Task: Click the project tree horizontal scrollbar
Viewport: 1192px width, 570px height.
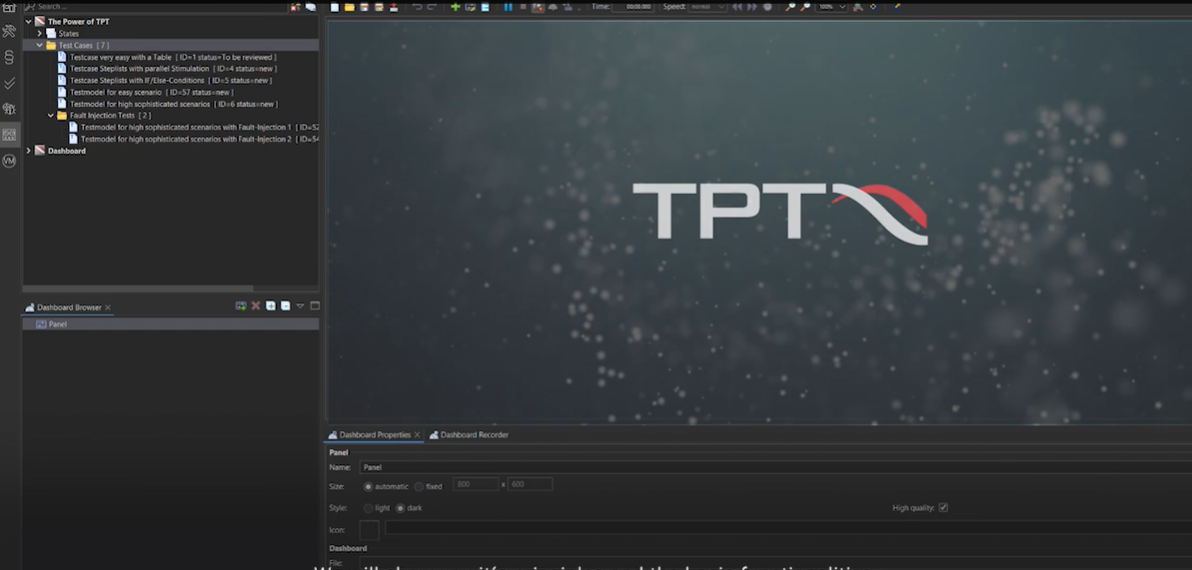Action: [138, 288]
